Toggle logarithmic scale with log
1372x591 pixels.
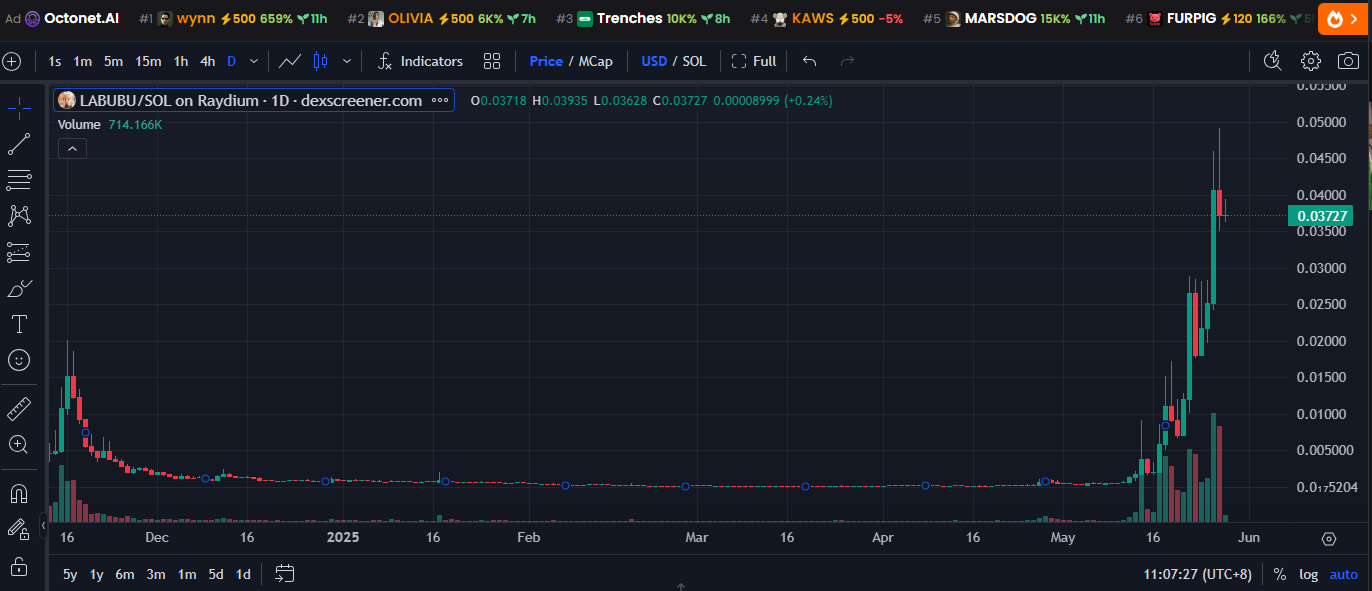click(x=1308, y=574)
